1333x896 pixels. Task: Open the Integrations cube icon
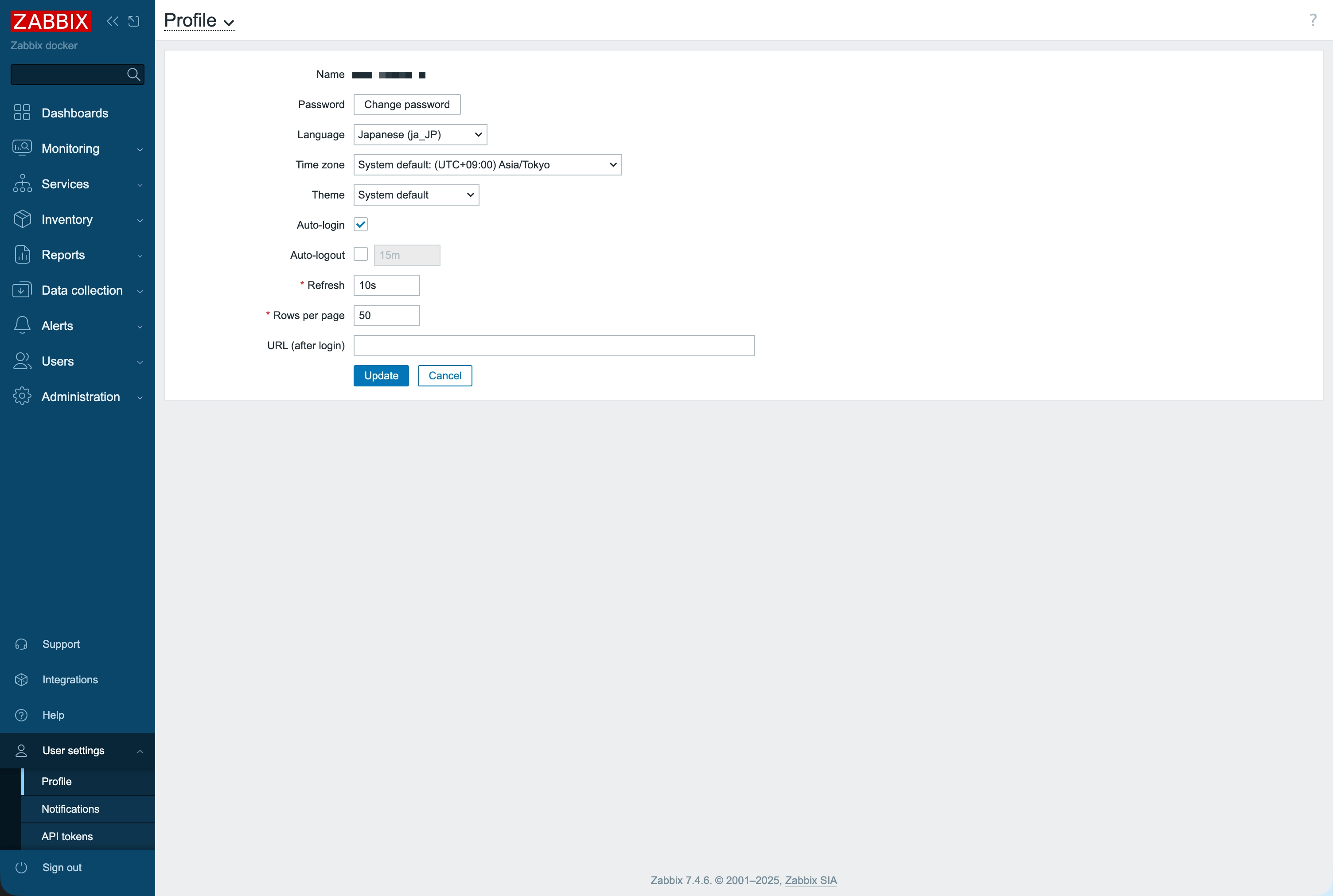pos(21,679)
